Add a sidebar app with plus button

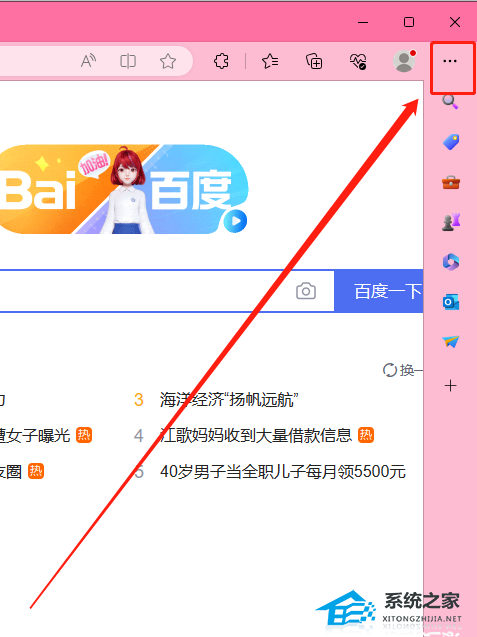(x=450, y=386)
